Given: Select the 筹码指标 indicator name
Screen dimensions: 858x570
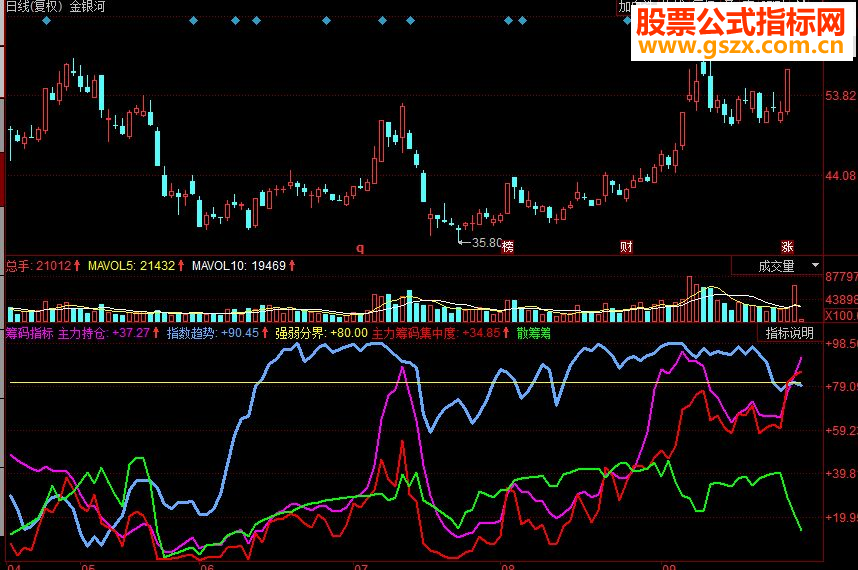Looking at the screenshot, I should tap(30, 333).
